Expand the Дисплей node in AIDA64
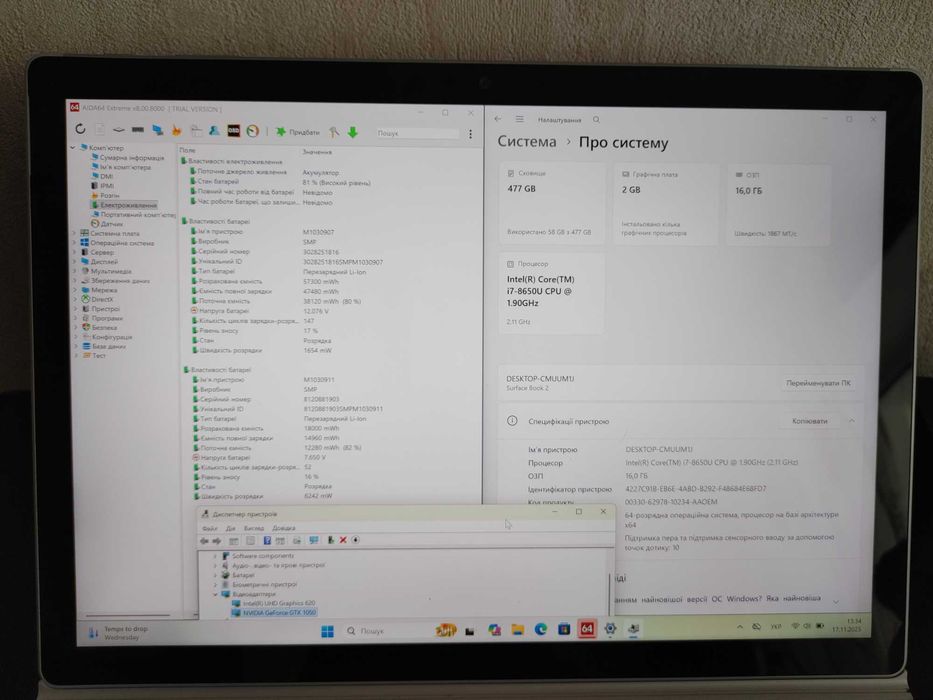The height and width of the screenshot is (700, 933). tap(75, 261)
